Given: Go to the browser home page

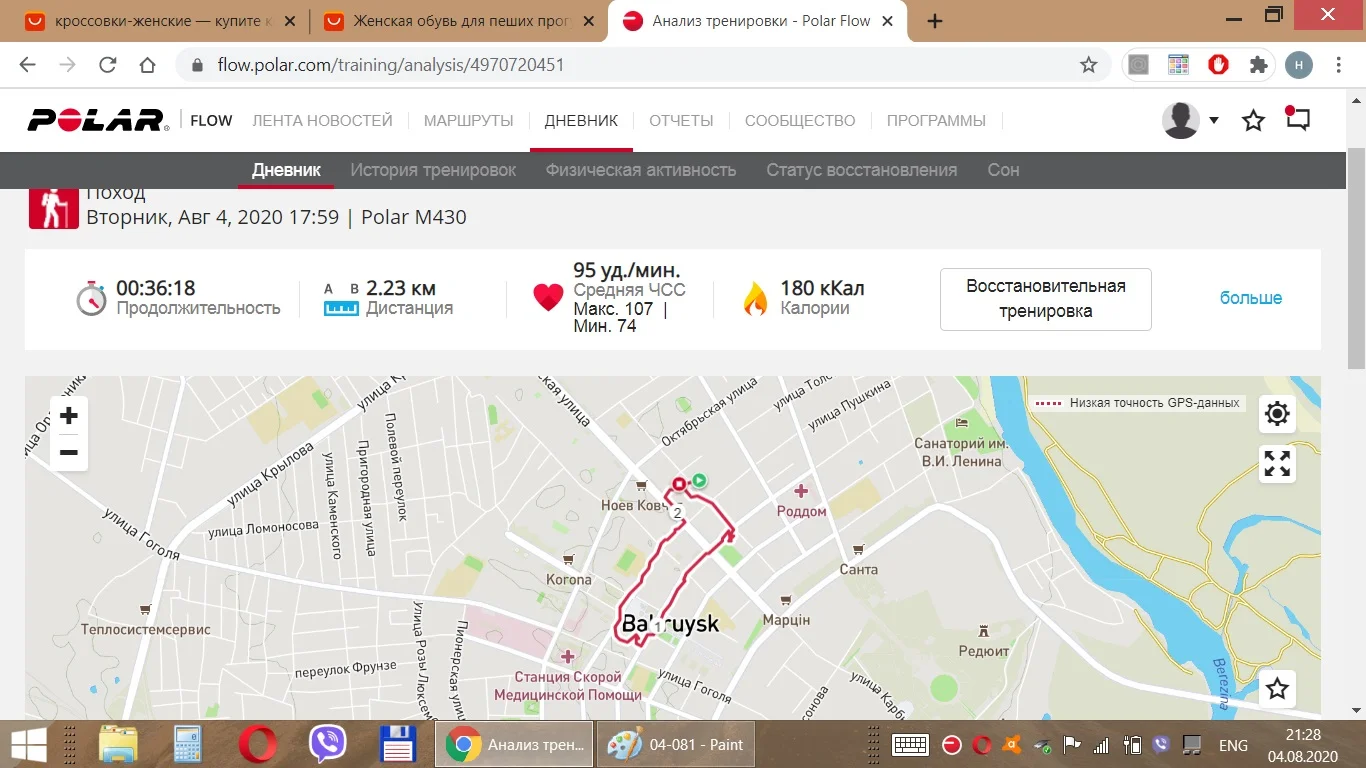Looking at the screenshot, I should click(148, 65).
